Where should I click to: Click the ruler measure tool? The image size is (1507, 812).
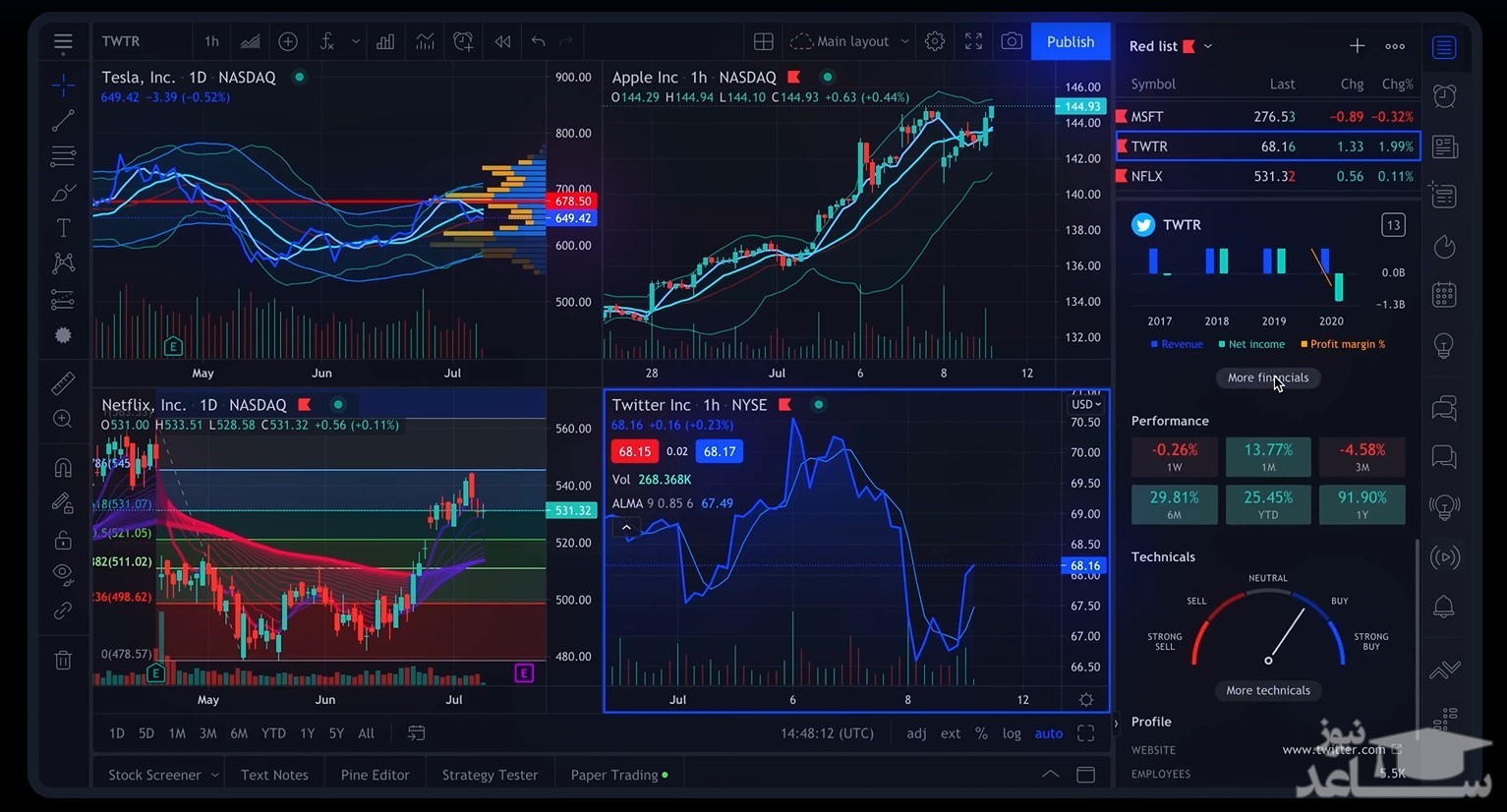pos(63,383)
